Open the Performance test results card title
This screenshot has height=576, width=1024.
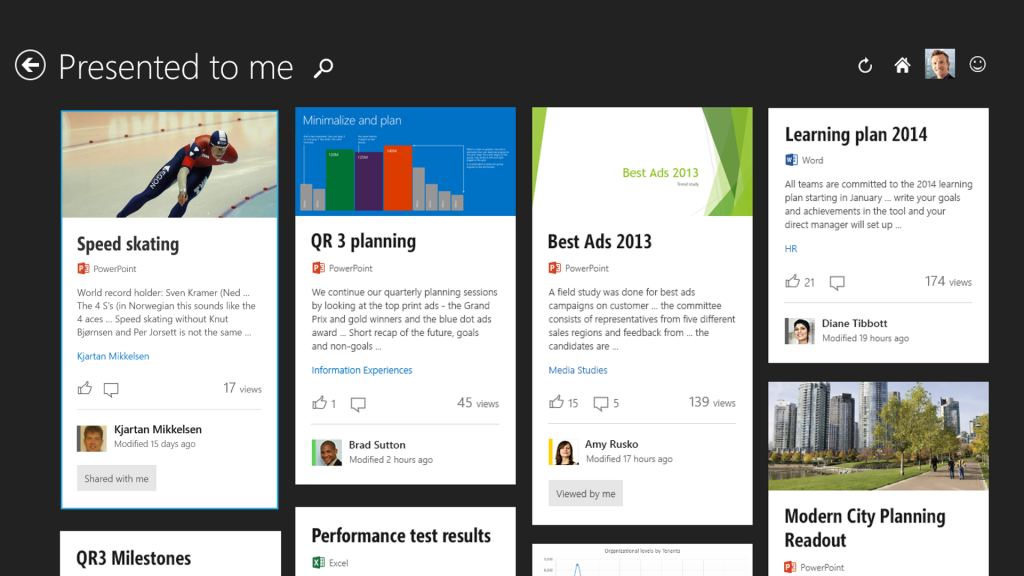point(401,536)
